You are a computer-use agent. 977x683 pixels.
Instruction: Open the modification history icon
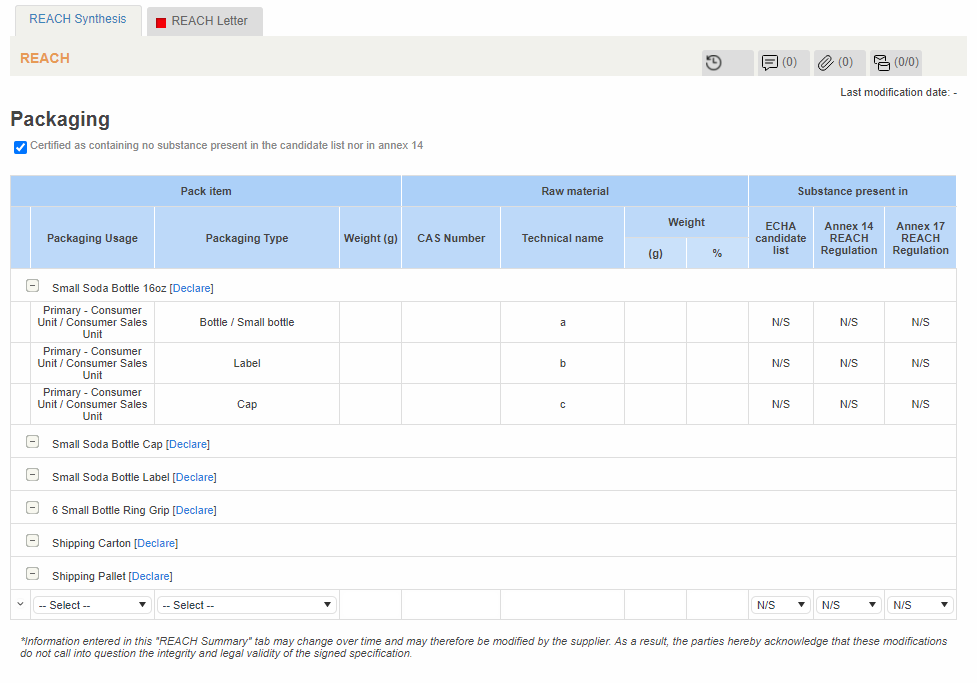pyautogui.click(x=713, y=62)
